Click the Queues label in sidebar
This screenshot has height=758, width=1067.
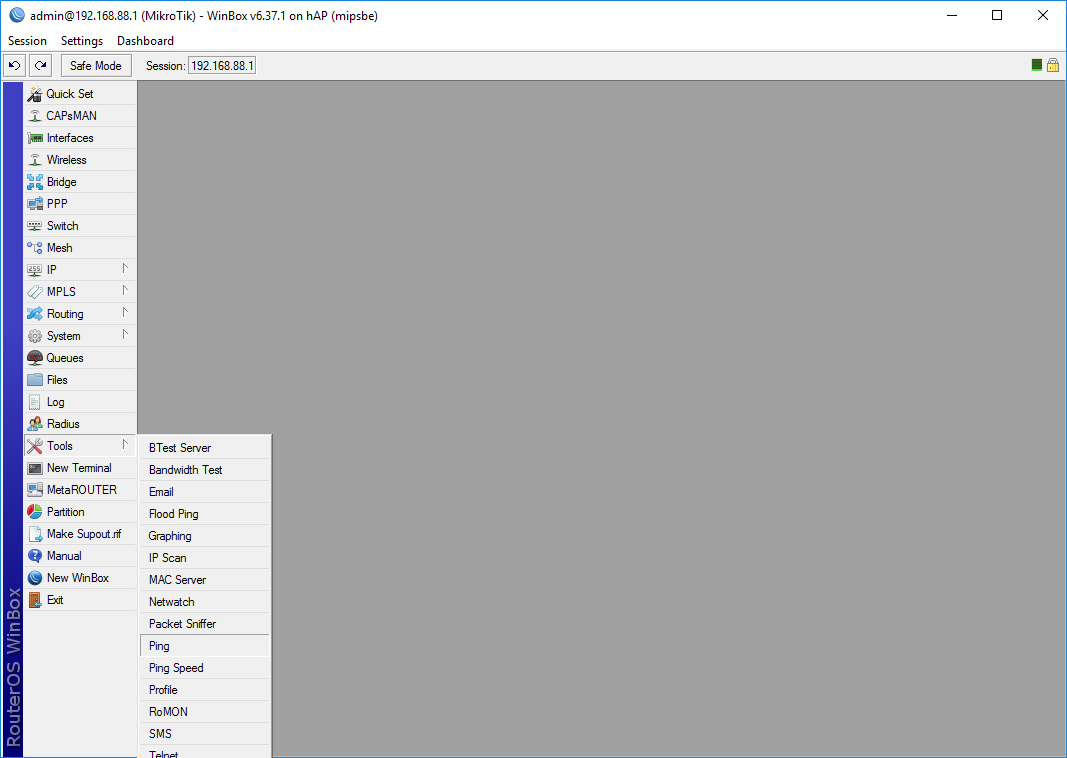coord(65,358)
